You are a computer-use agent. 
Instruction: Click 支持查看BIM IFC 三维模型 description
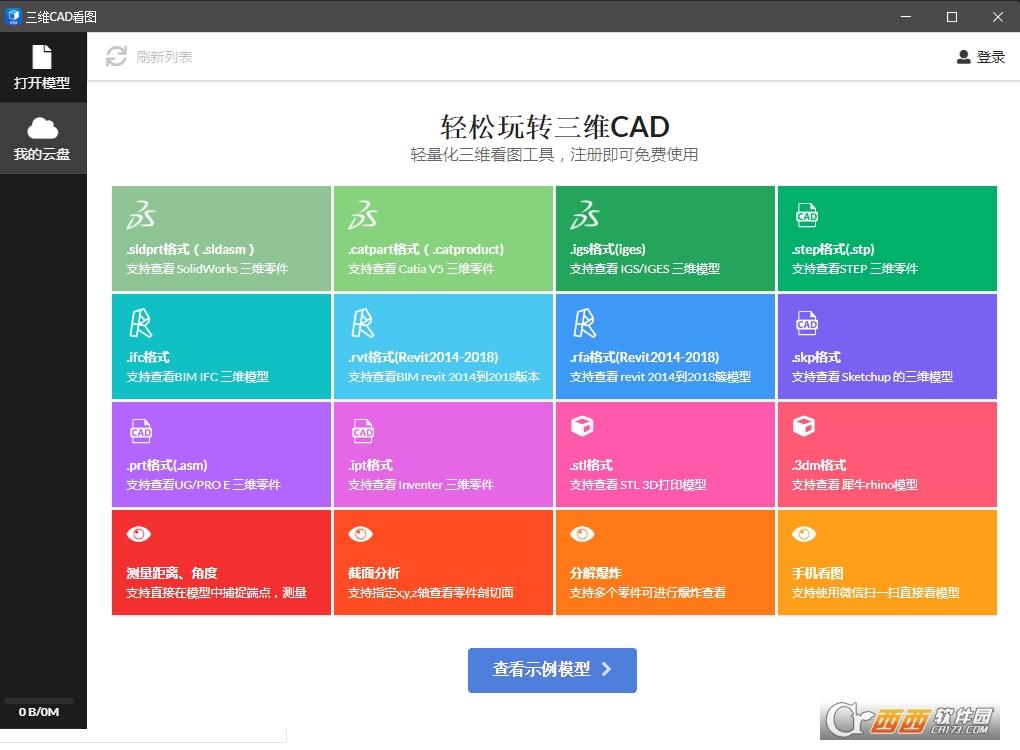coord(197,377)
